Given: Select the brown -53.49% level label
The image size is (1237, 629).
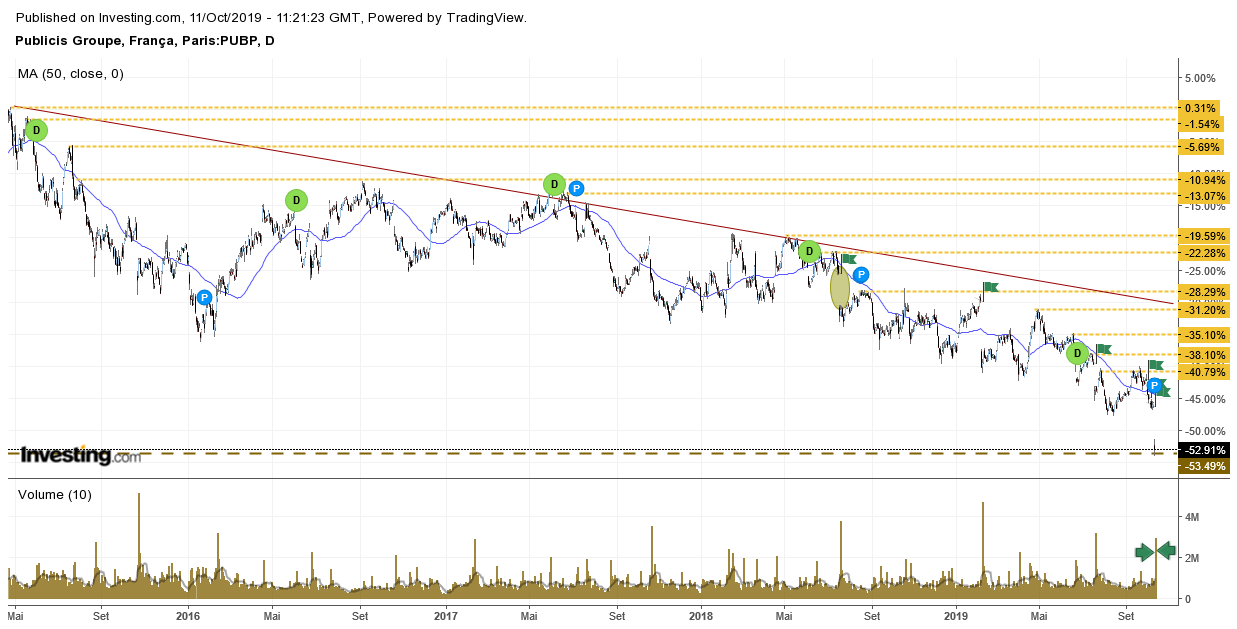Looking at the screenshot, I should [x=1204, y=466].
